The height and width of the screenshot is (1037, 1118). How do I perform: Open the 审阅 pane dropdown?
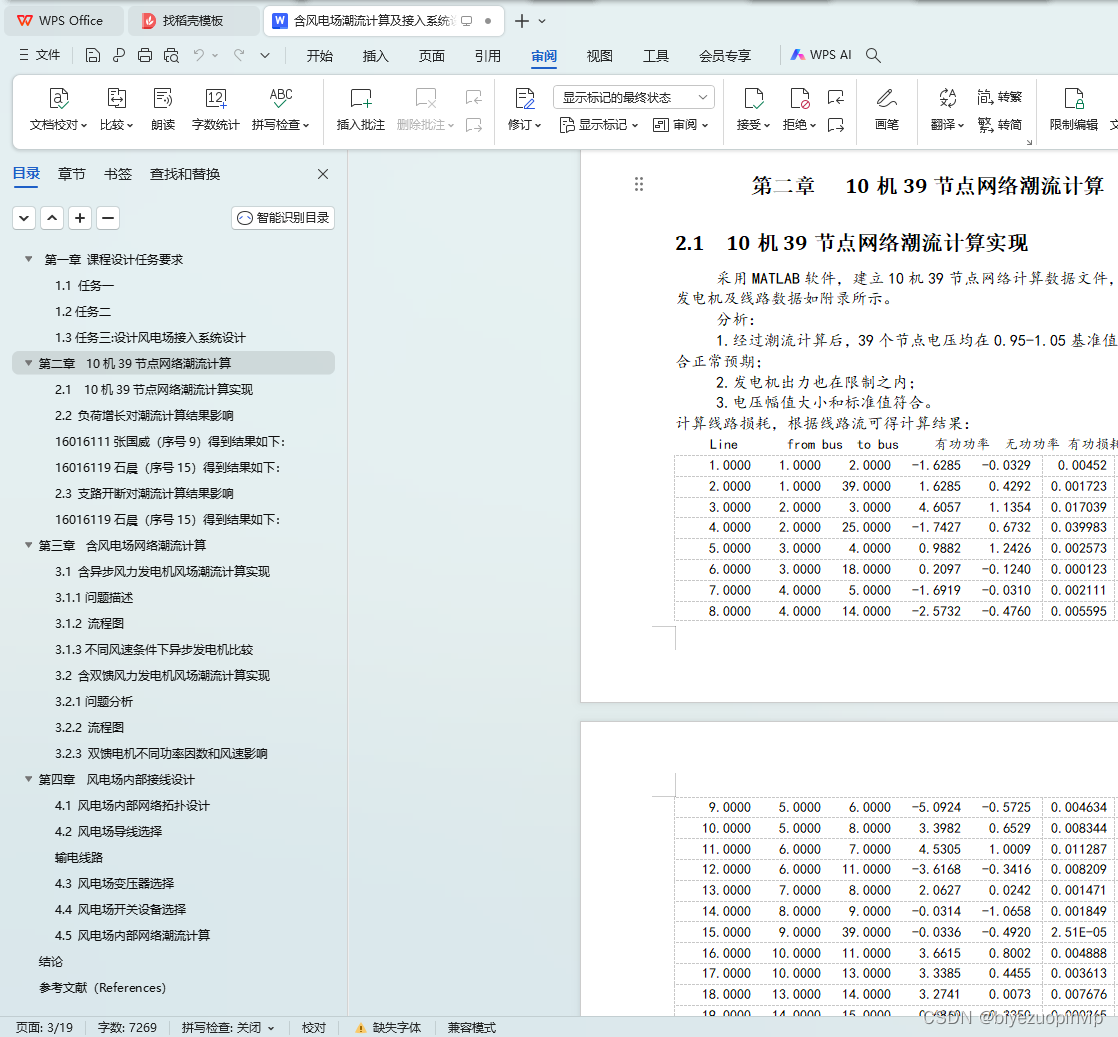tap(681, 125)
